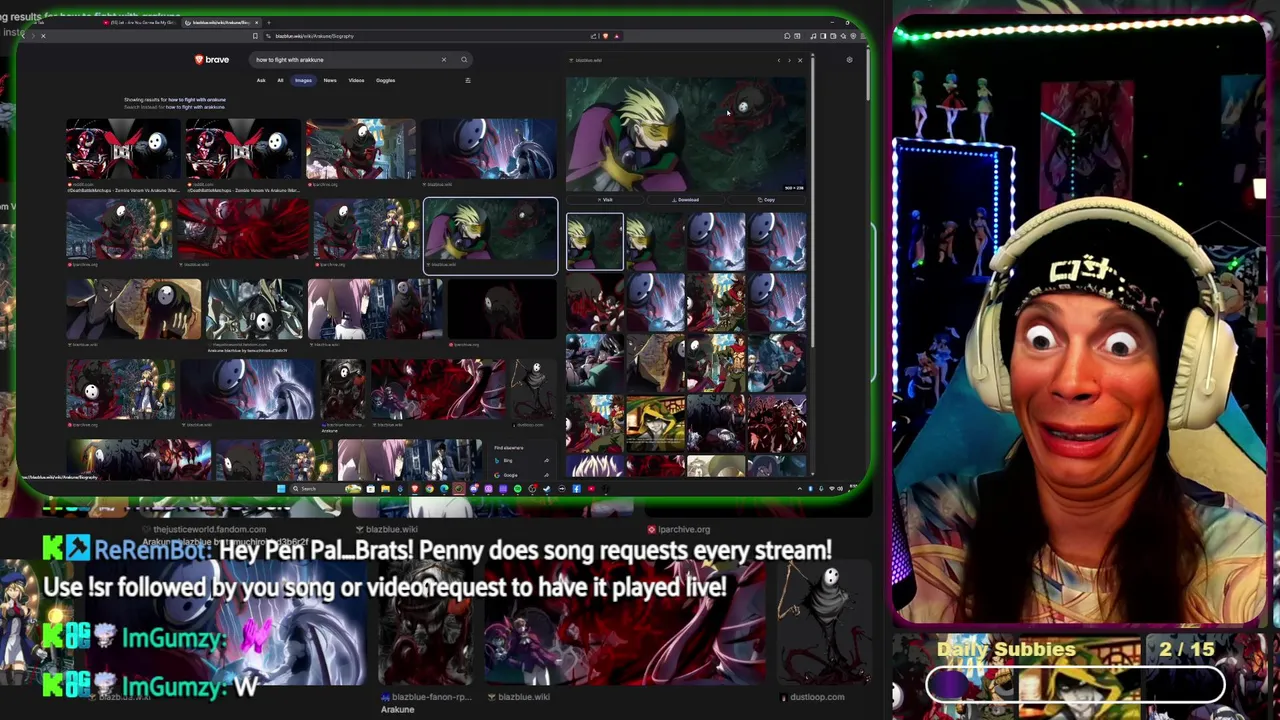Viewport: 1280px width, 720px height.
Task: Open Windows Start menu on taskbar
Action: [281, 489]
